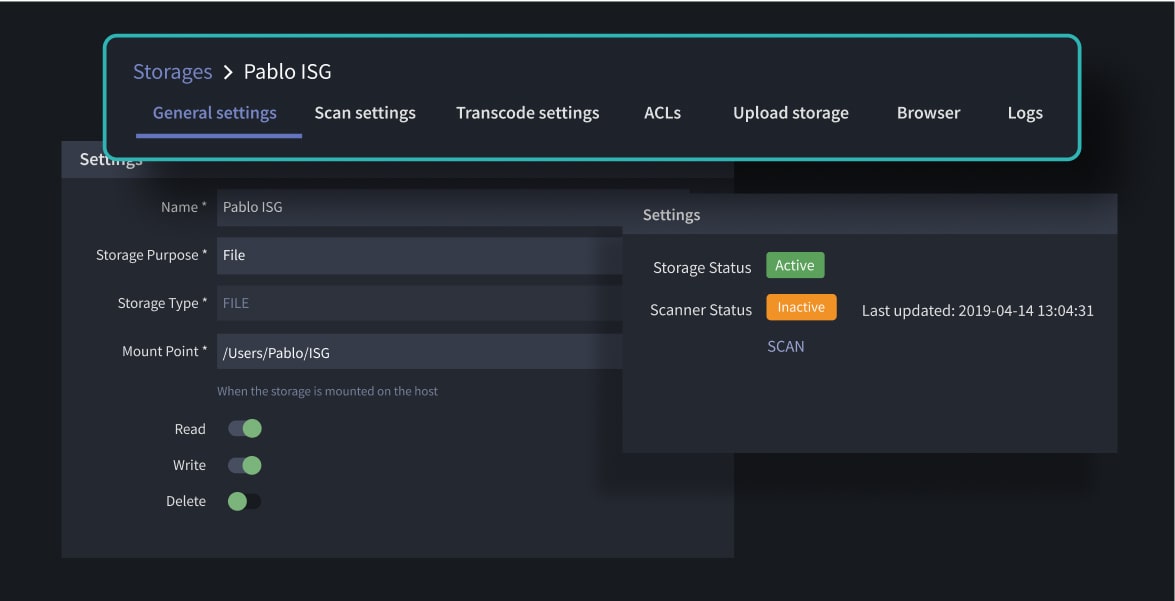
Task: Click the Name input field
Action: click(x=420, y=207)
